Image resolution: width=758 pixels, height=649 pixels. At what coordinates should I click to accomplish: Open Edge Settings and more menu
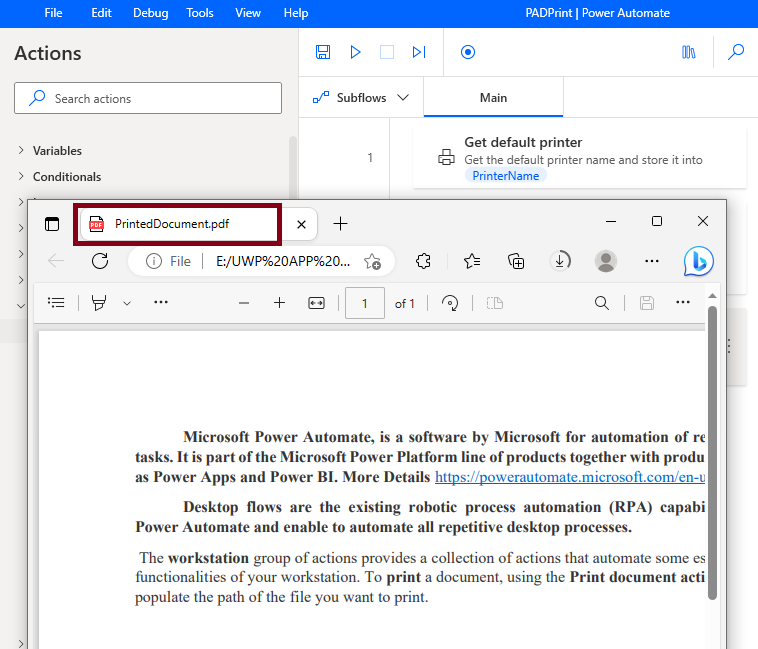[x=652, y=261]
